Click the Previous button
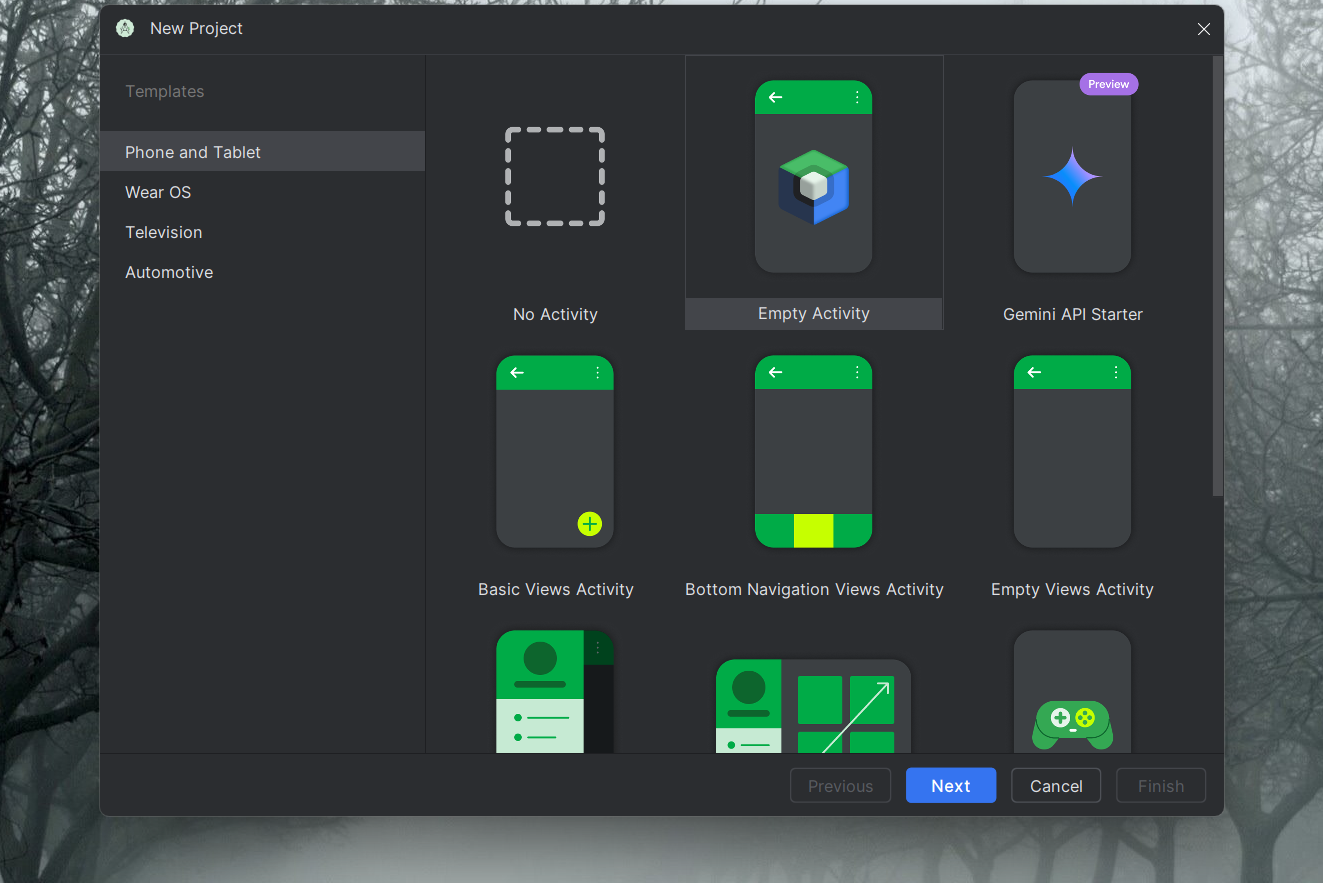The height and width of the screenshot is (883, 1323). [840, 786]
